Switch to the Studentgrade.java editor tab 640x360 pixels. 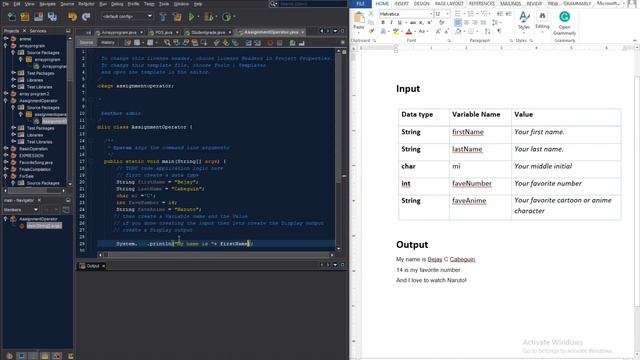click(x=208, y=32)
